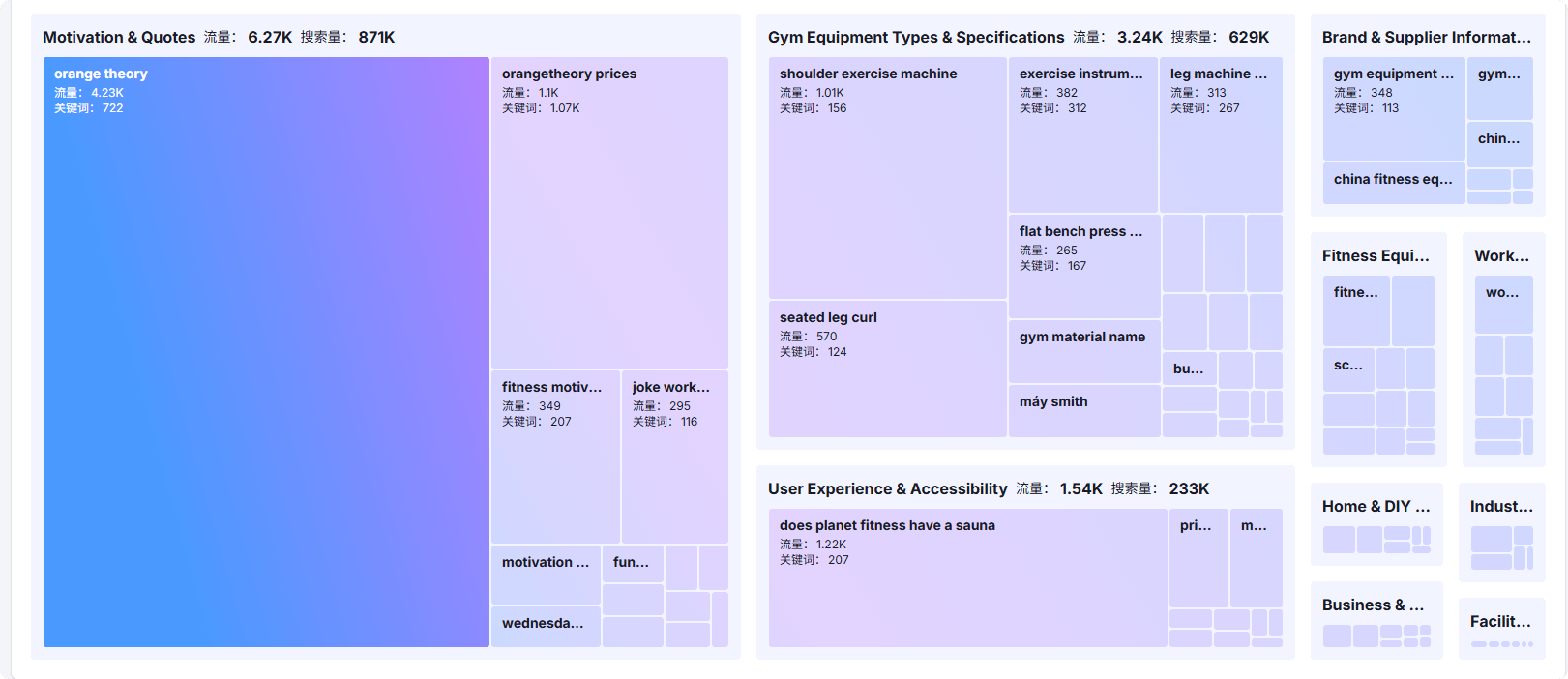The height and width of the screenshot is (679, 1568).
Task: Select the 'seated leg curl' tile
Action: pos(887,369)
